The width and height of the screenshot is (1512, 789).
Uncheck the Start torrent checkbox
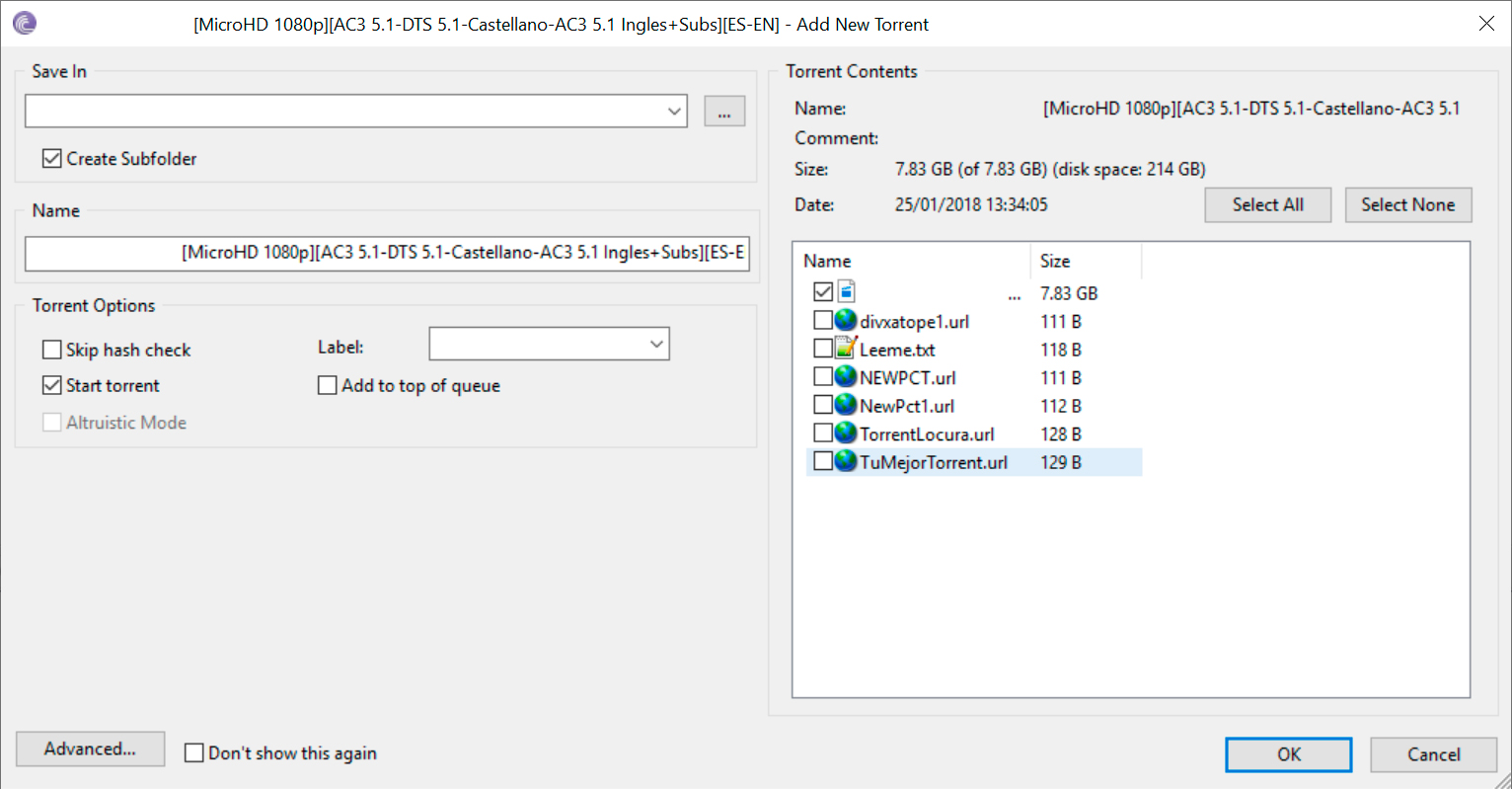[52, 385]
